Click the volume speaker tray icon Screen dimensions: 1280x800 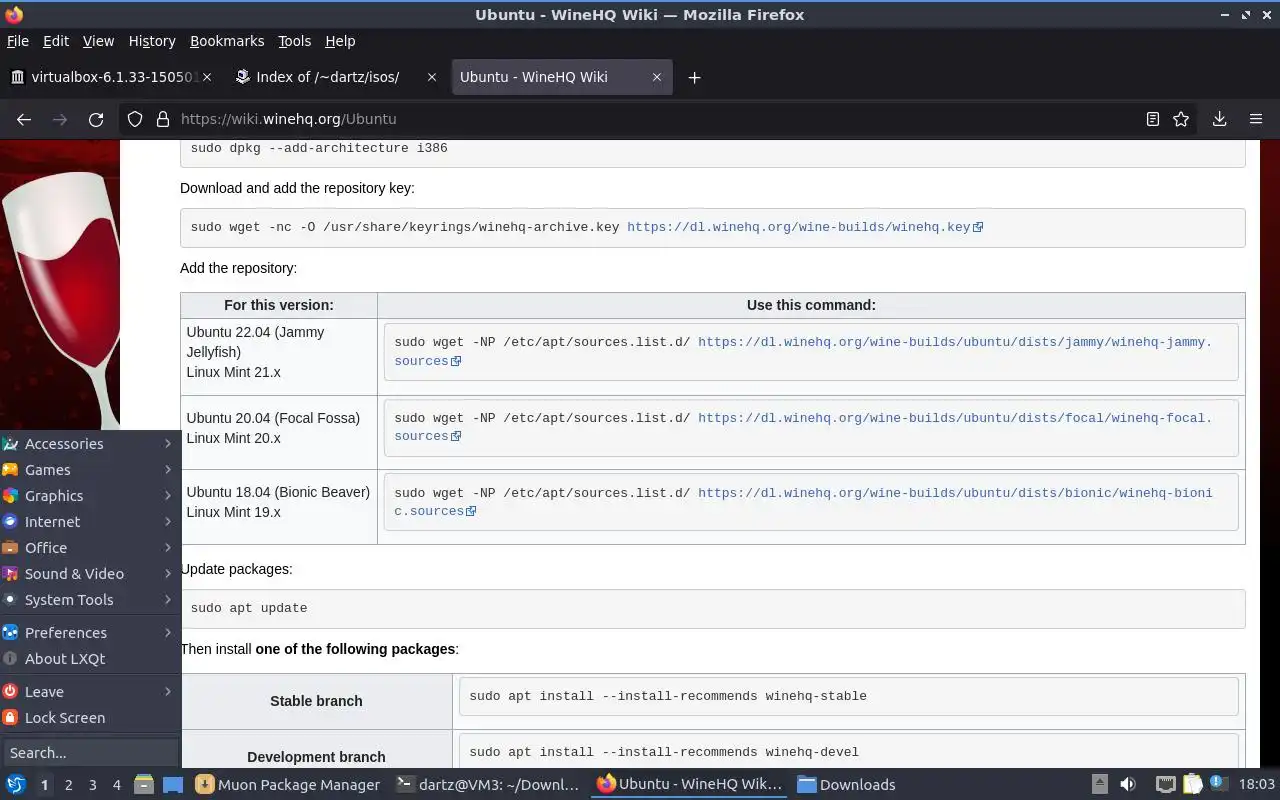[1127, 784]
